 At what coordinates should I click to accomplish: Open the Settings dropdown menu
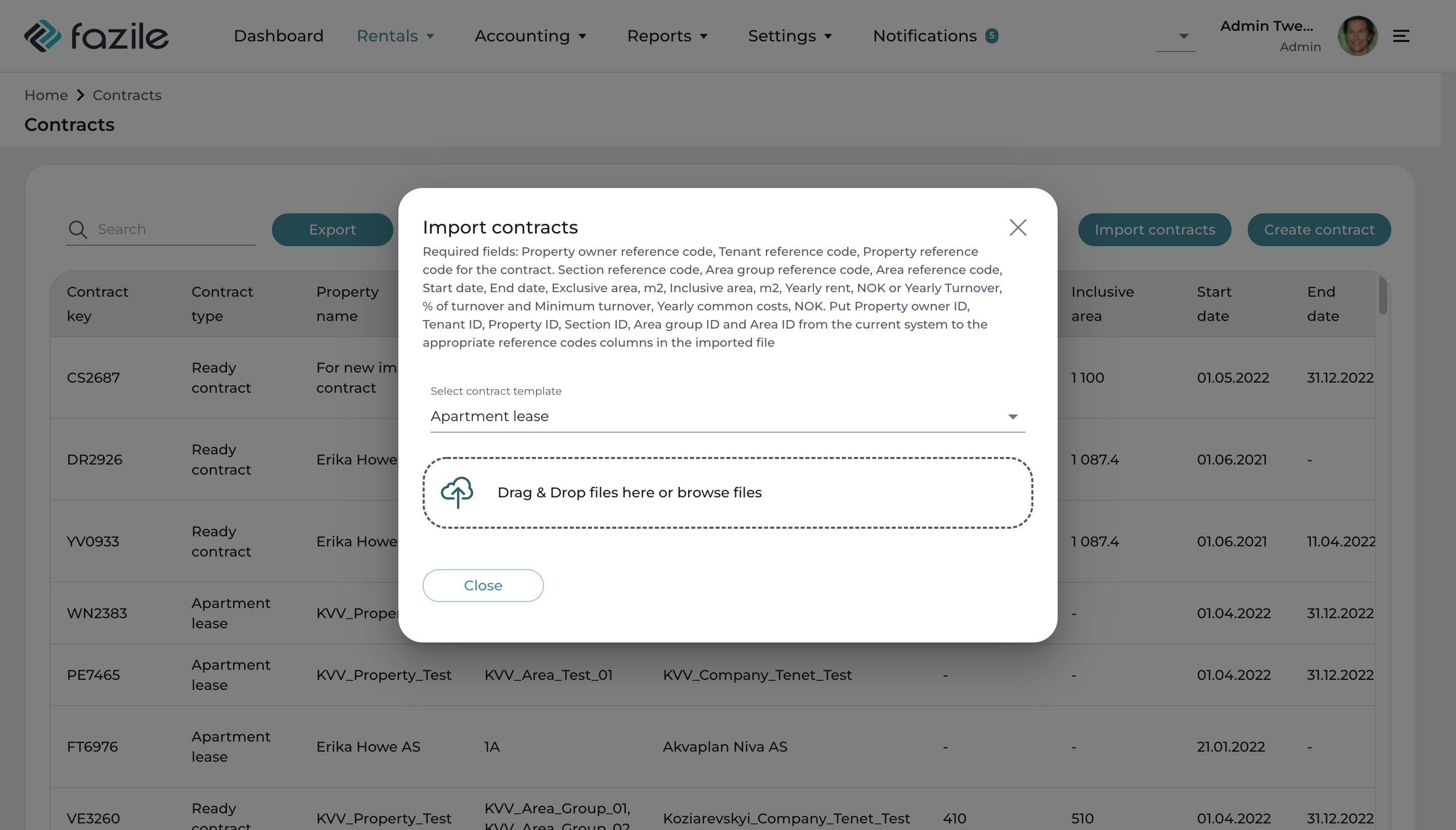pyautogui.click(x=790, y=36)
